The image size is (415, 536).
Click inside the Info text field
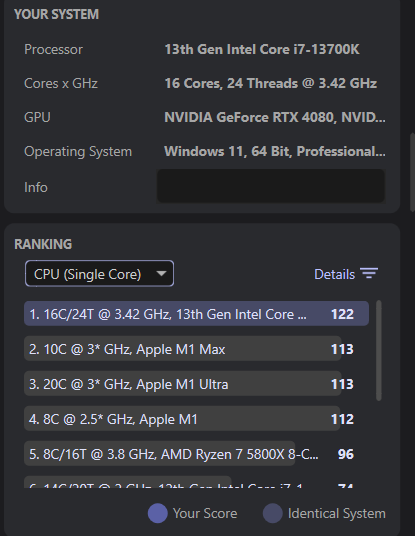pos(271,186)
